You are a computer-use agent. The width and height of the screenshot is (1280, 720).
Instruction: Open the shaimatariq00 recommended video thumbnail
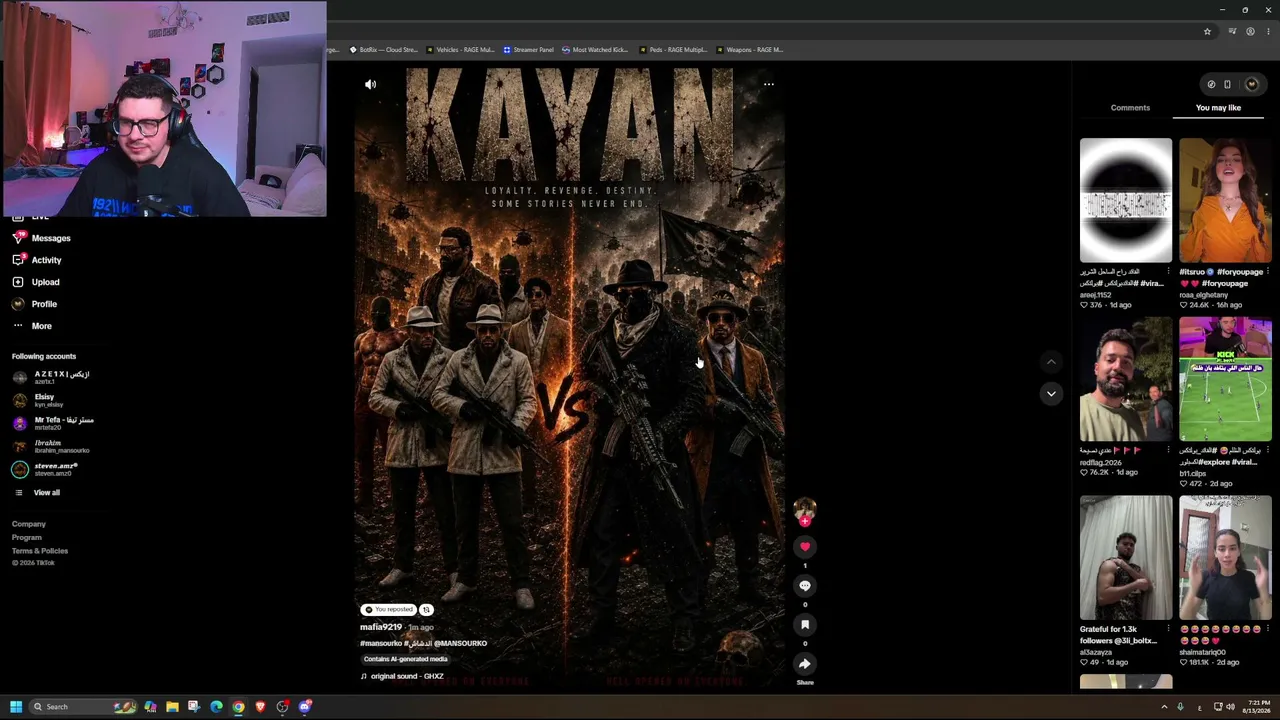point(1225,557)
